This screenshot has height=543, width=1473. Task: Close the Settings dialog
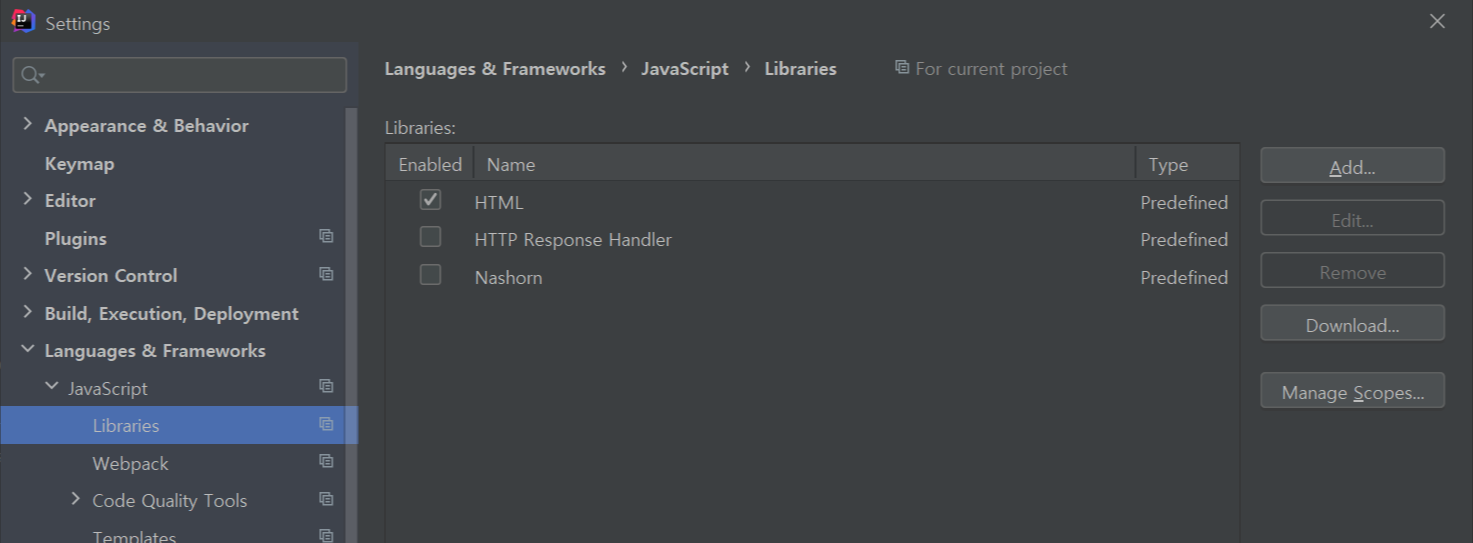click(x=1437, y=21)
